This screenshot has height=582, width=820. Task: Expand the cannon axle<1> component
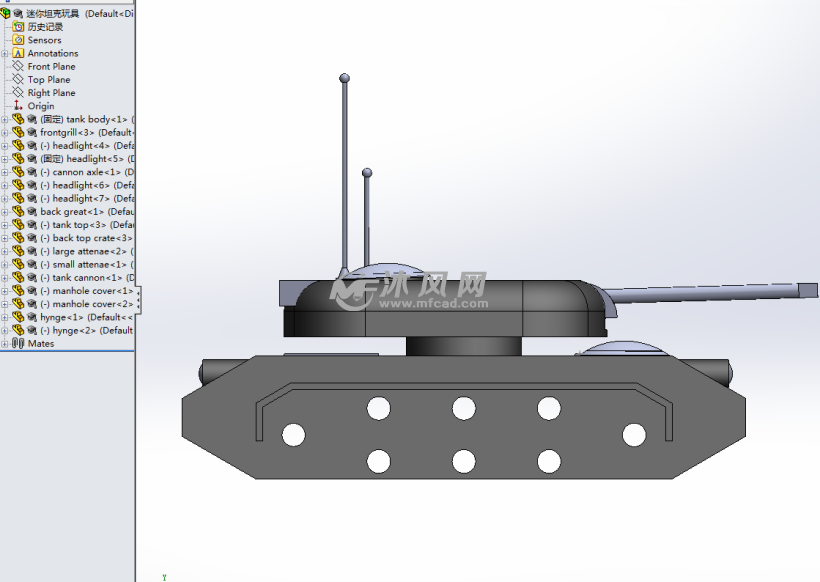point(5,172)
